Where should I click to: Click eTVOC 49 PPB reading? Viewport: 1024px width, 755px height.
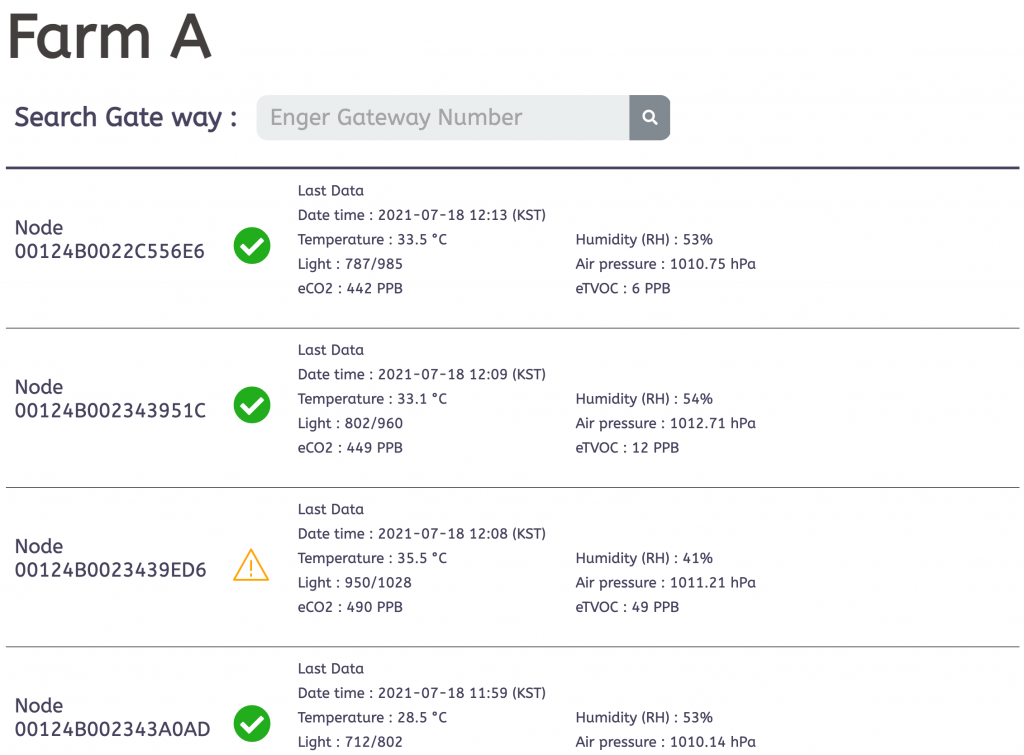(x=627, y=607)
